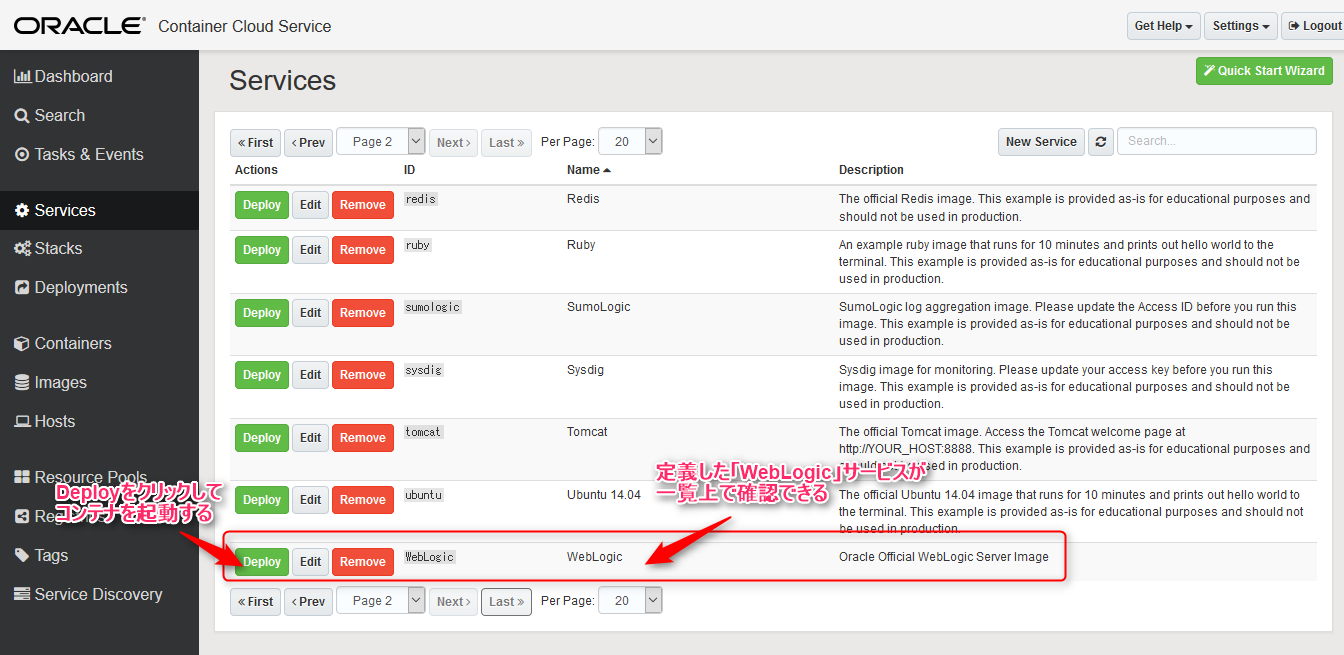Click bottom Last page button

(506, 602)
